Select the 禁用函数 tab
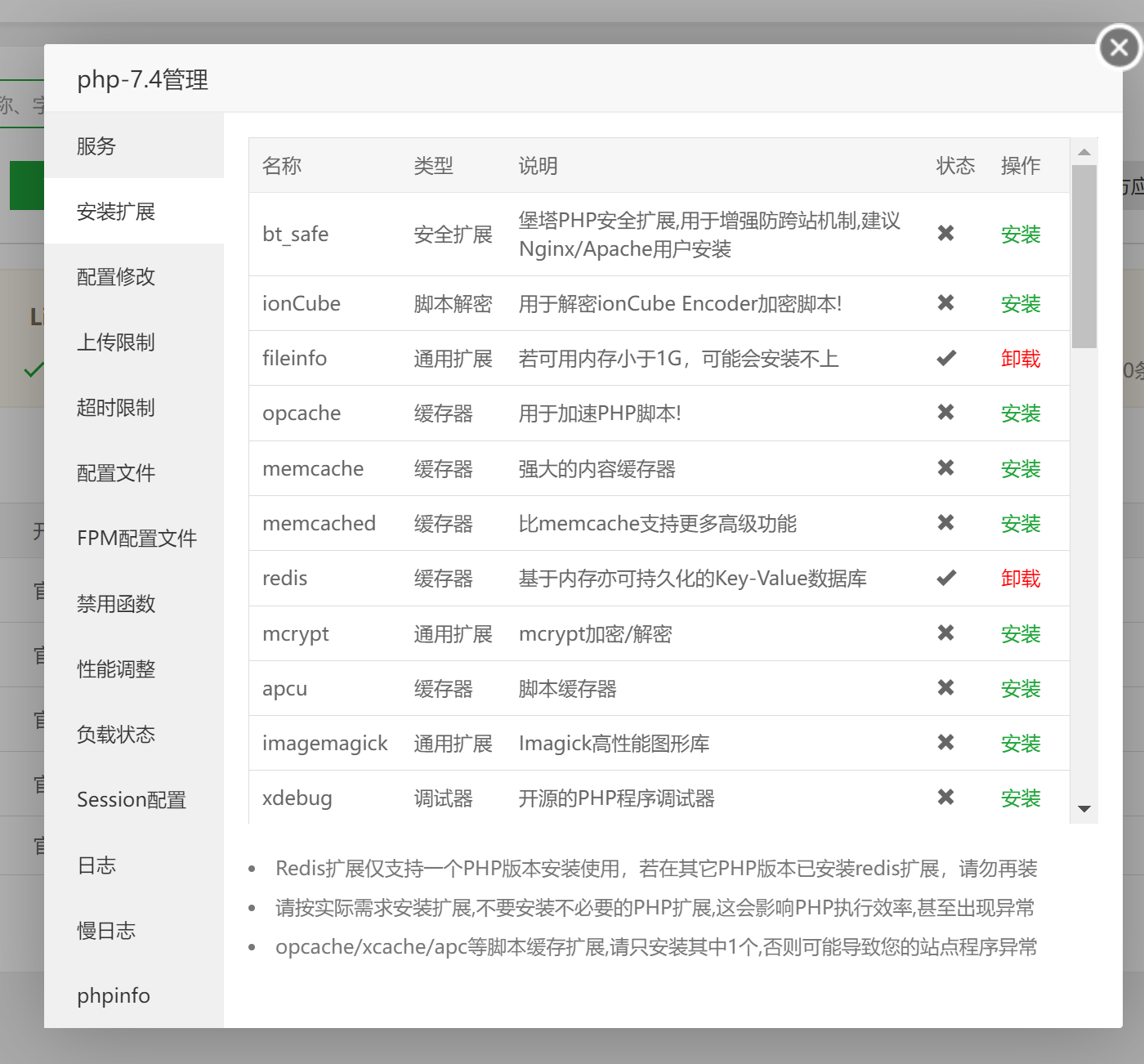This screenshot has width=1144, height=1064. (116, 604)
